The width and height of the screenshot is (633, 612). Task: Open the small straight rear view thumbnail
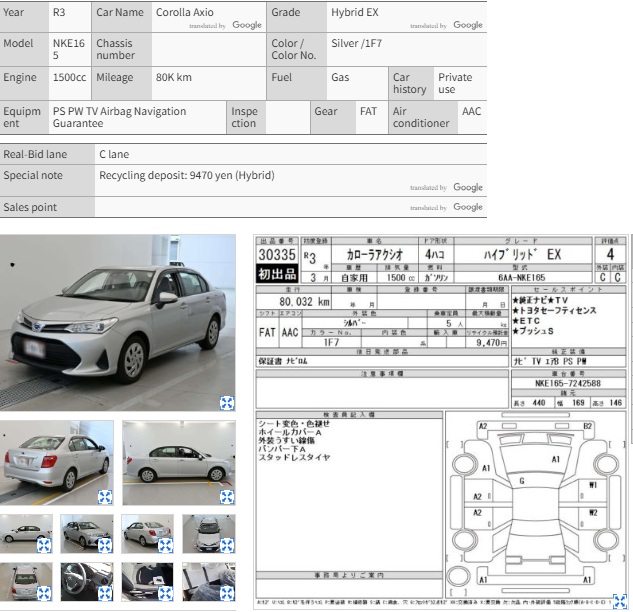pos(26,582)
